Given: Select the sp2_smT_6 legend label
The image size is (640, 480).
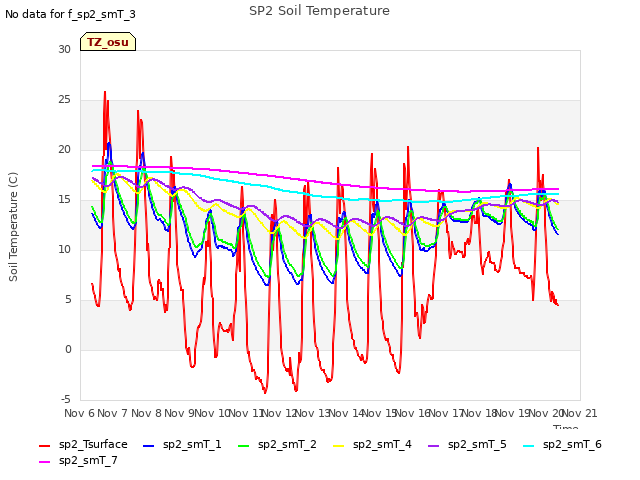Looking at the screenshot, I should tap(572, 444).
